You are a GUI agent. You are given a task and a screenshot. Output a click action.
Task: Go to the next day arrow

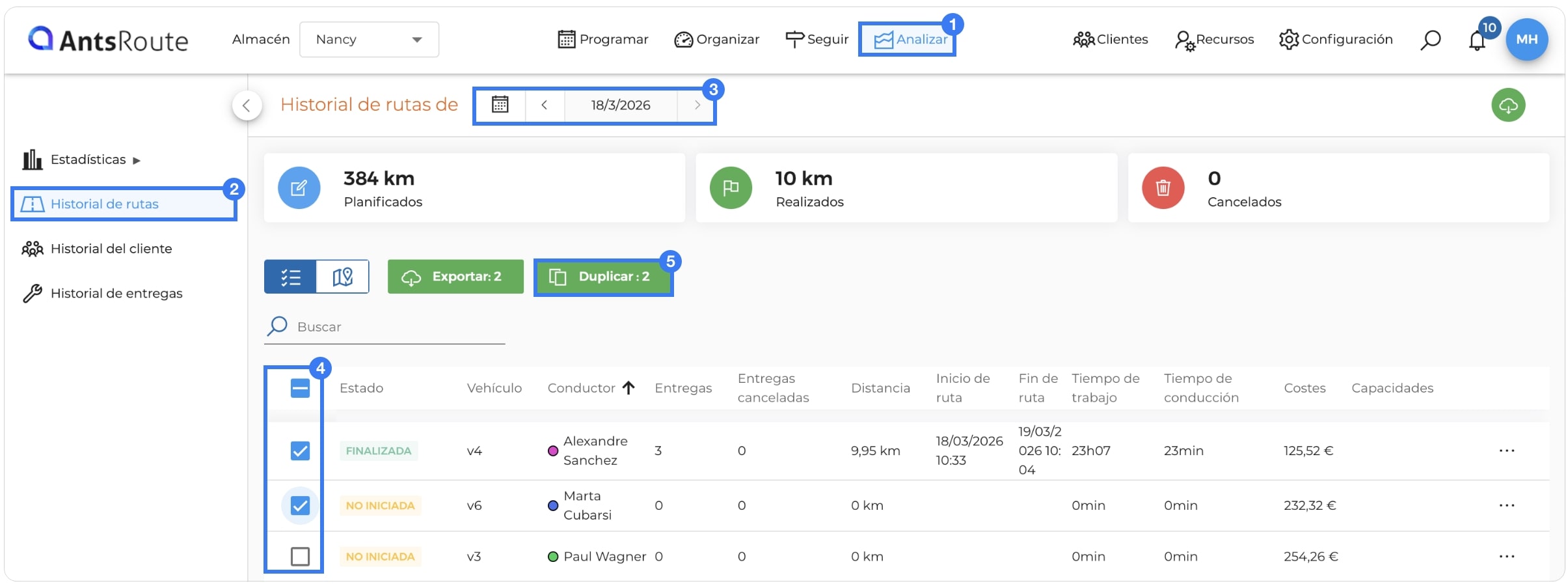tap(696, 105)
